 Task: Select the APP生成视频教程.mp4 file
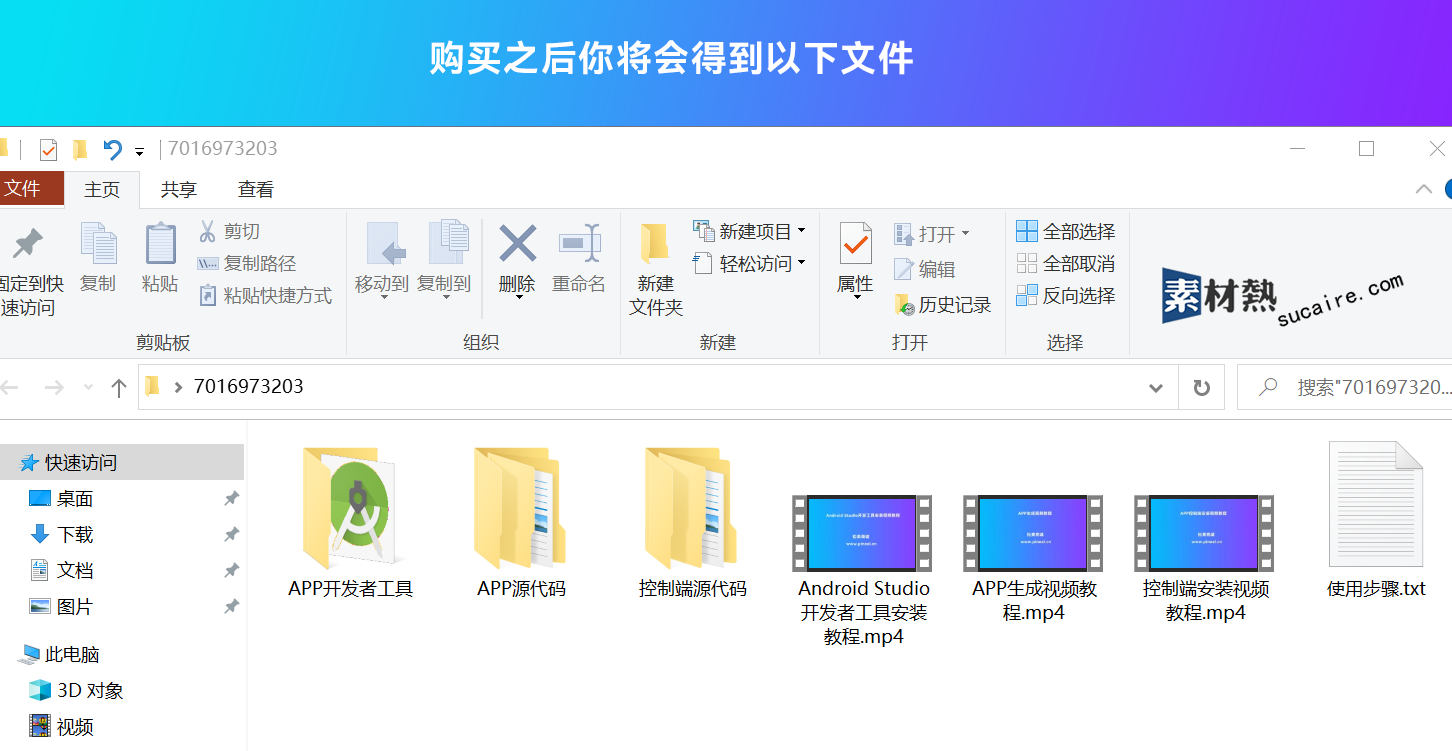(1034, 558)
